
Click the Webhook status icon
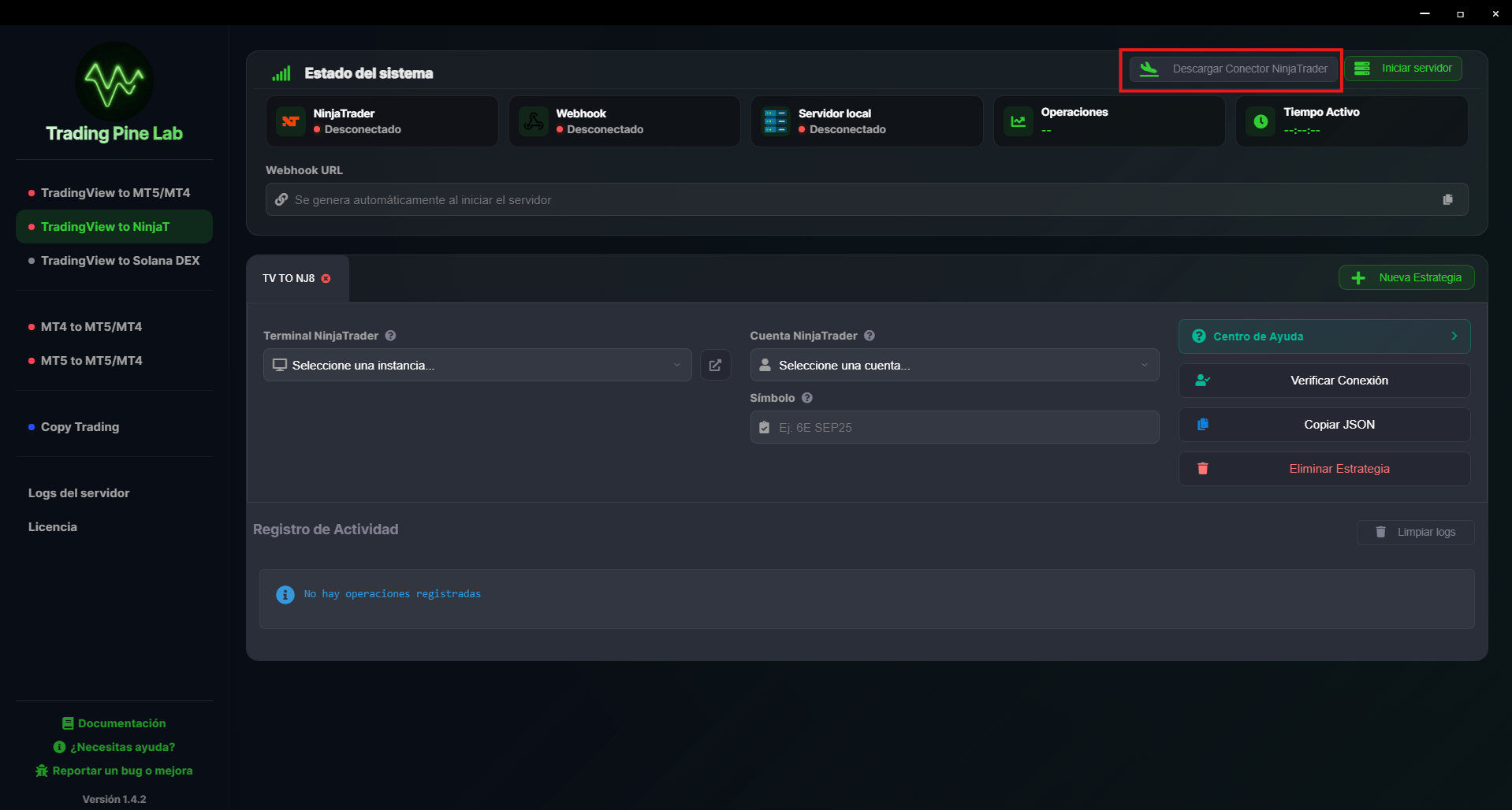tap(533, 121)
